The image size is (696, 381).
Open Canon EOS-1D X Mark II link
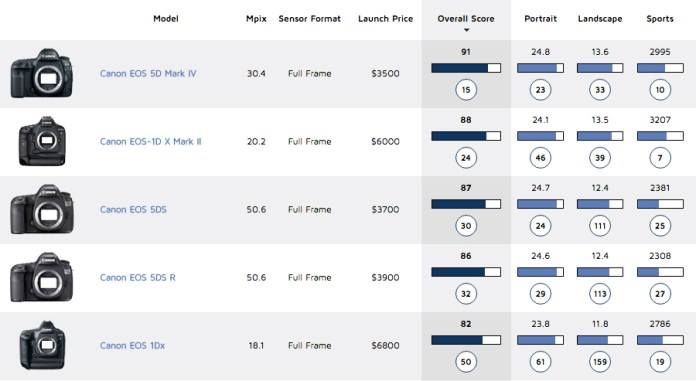(150, 141)
